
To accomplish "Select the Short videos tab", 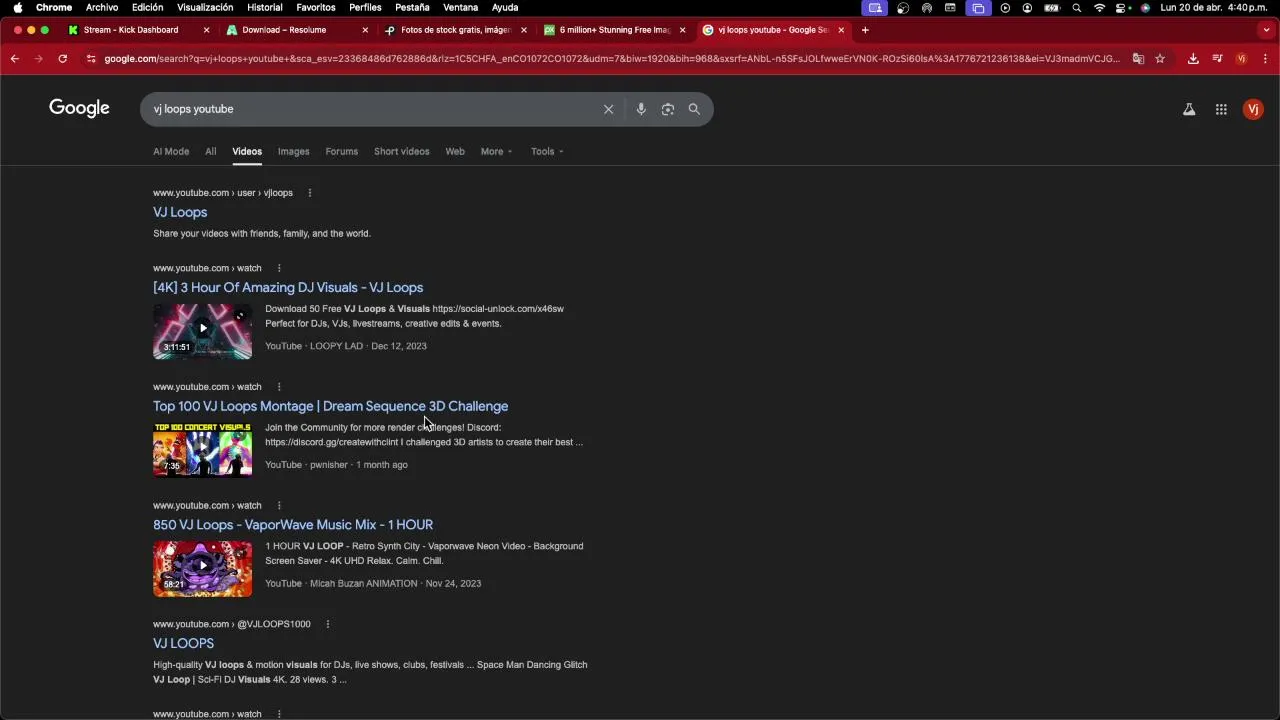I will point(401,152).
